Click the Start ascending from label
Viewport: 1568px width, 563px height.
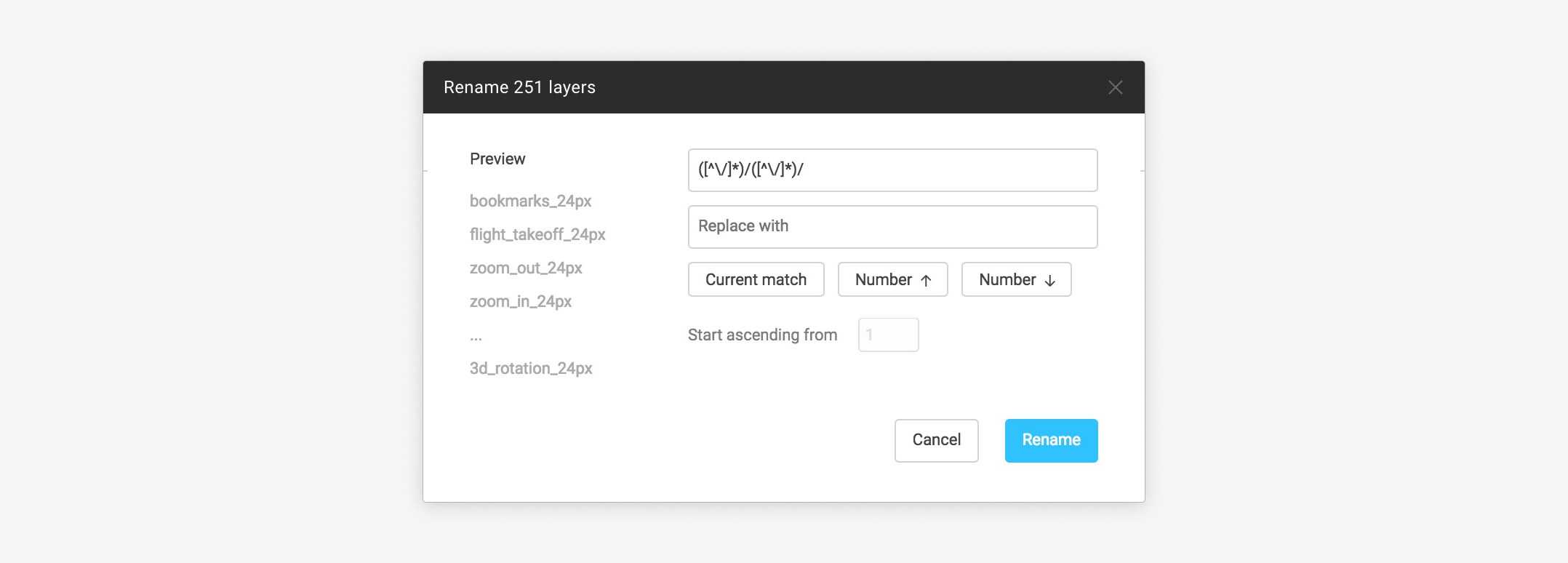pos(762,335)
